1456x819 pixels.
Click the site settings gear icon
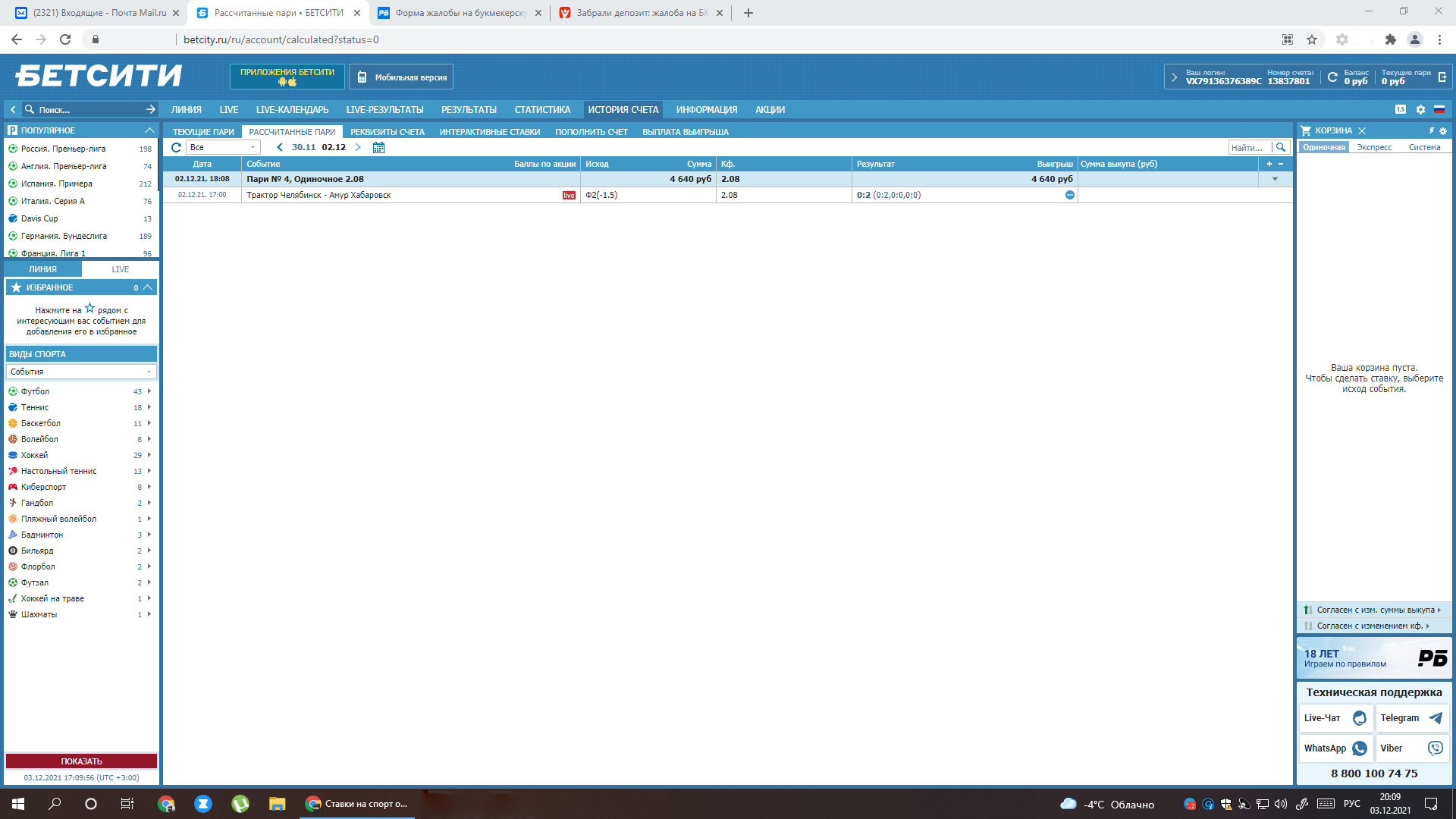(1420, 110)
